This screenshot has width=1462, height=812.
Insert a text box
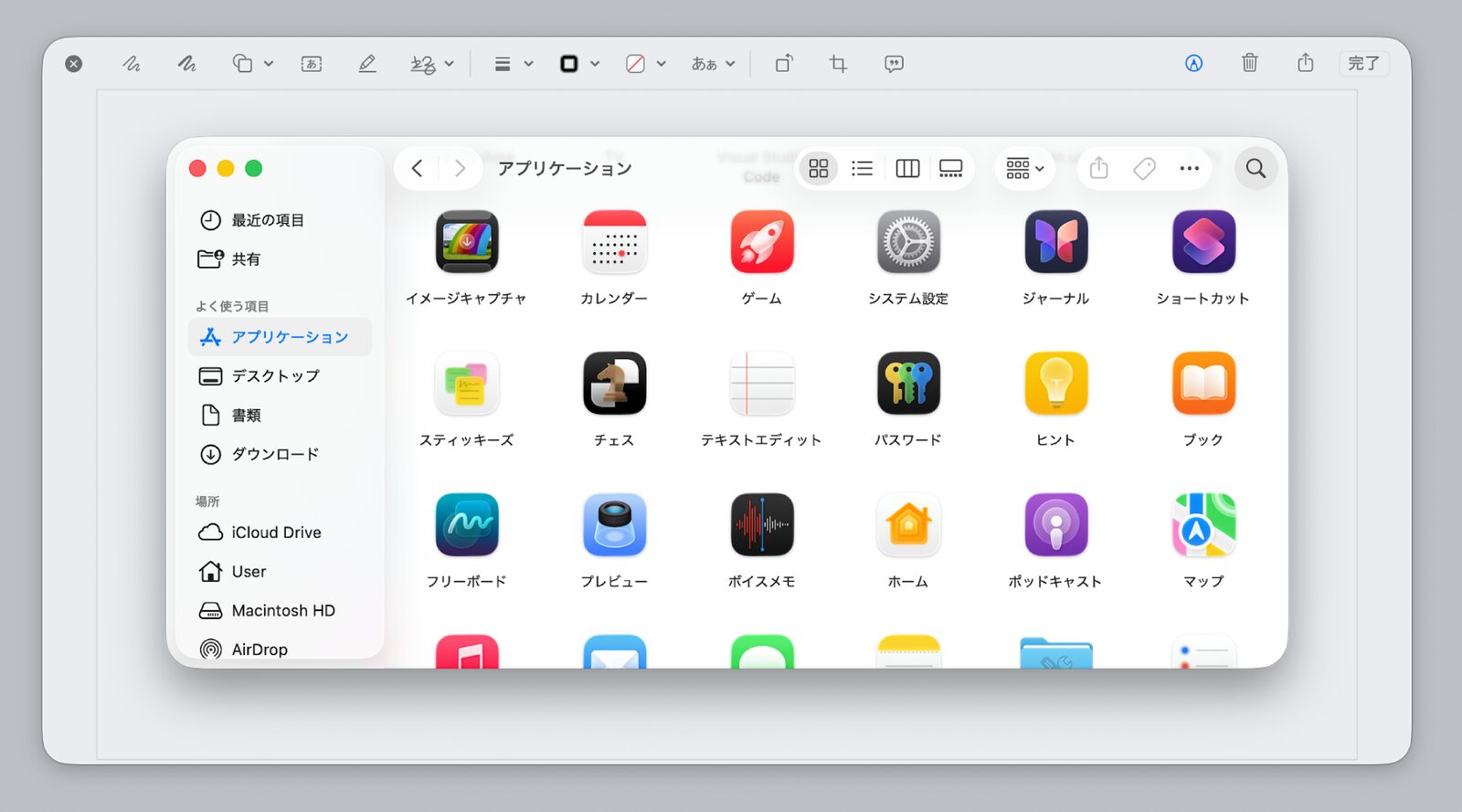[x=312, y=64]
